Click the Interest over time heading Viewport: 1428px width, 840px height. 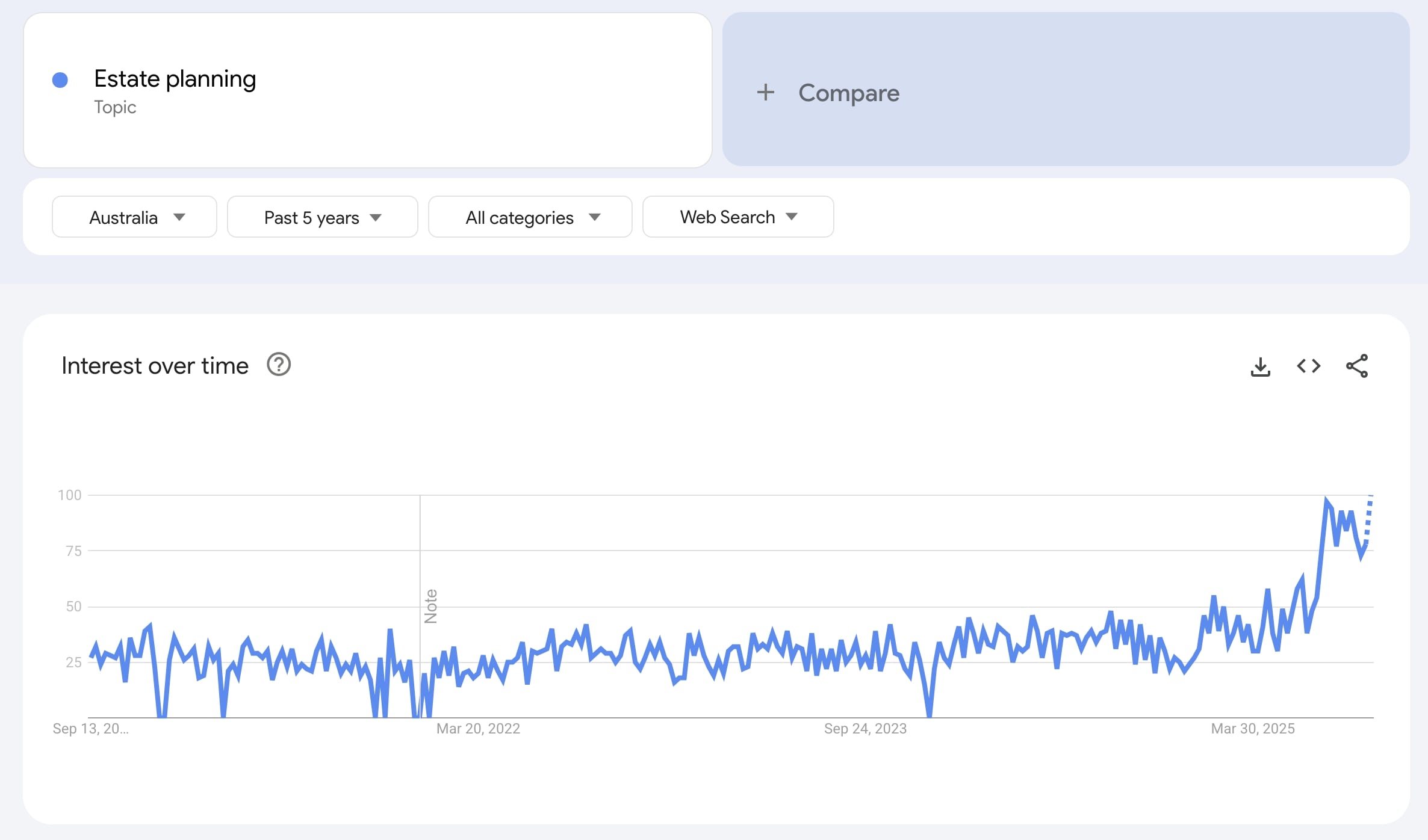tap(155, 366)
